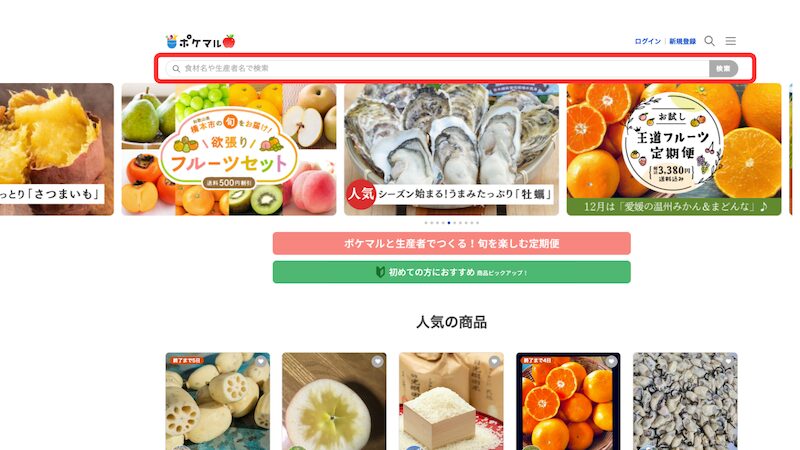Open the 定期便 pink banner button
800x450 pixels.
click(452, 243)
